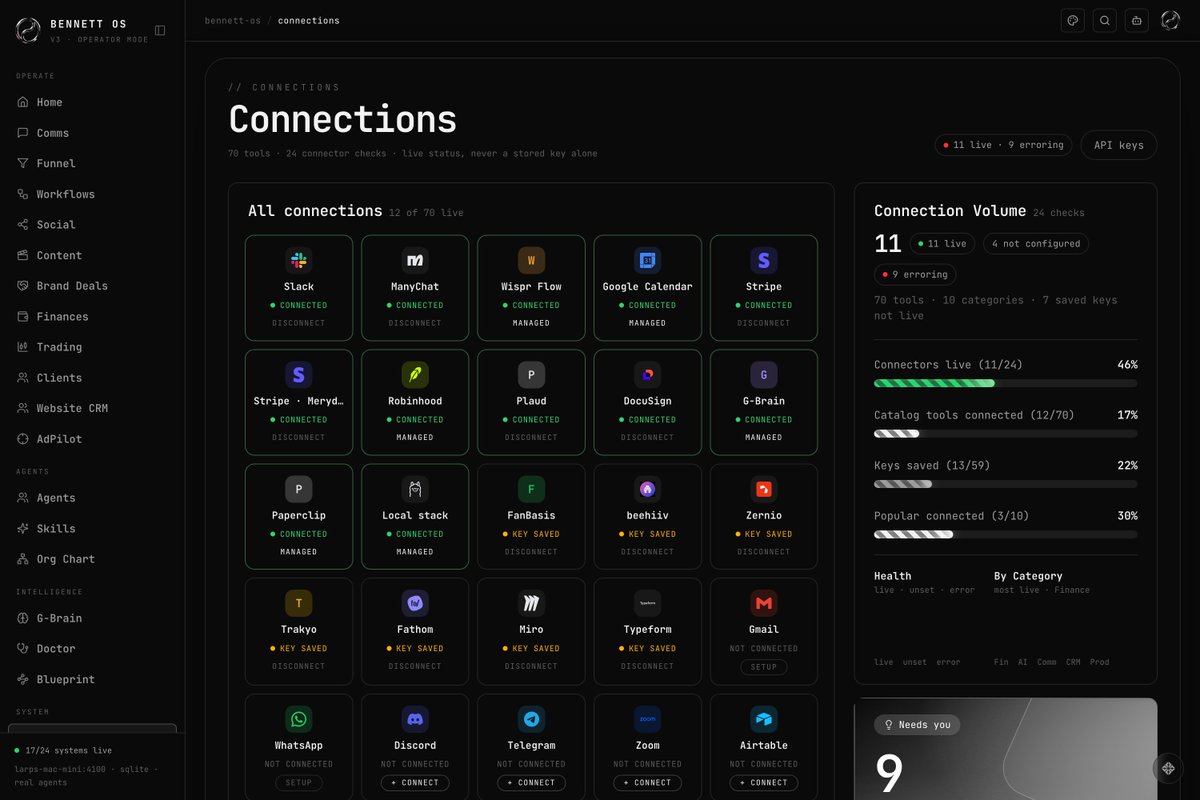Click the WhatsApp app icon
This screenshot has width=1200, height=800.
point(299,719)
